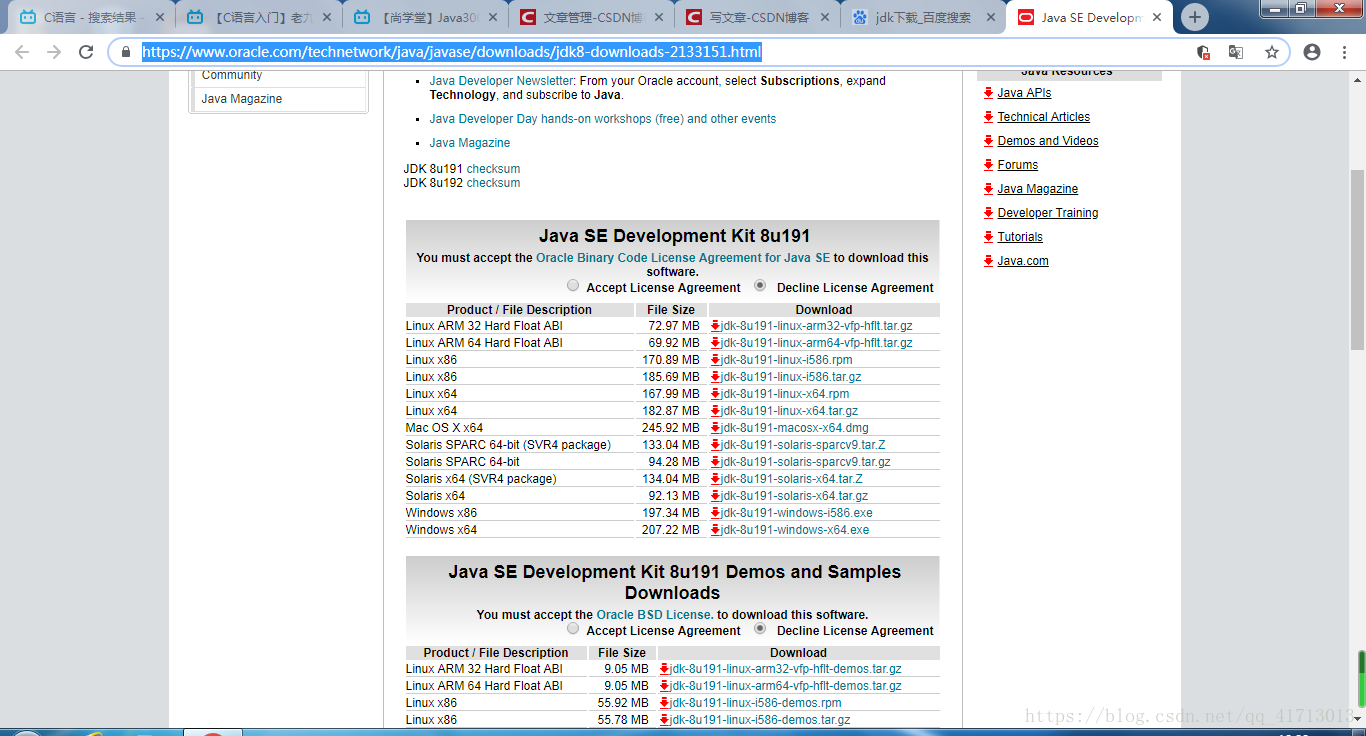
Task: Click the 245.92 MB file size cell
Action: 671,428
